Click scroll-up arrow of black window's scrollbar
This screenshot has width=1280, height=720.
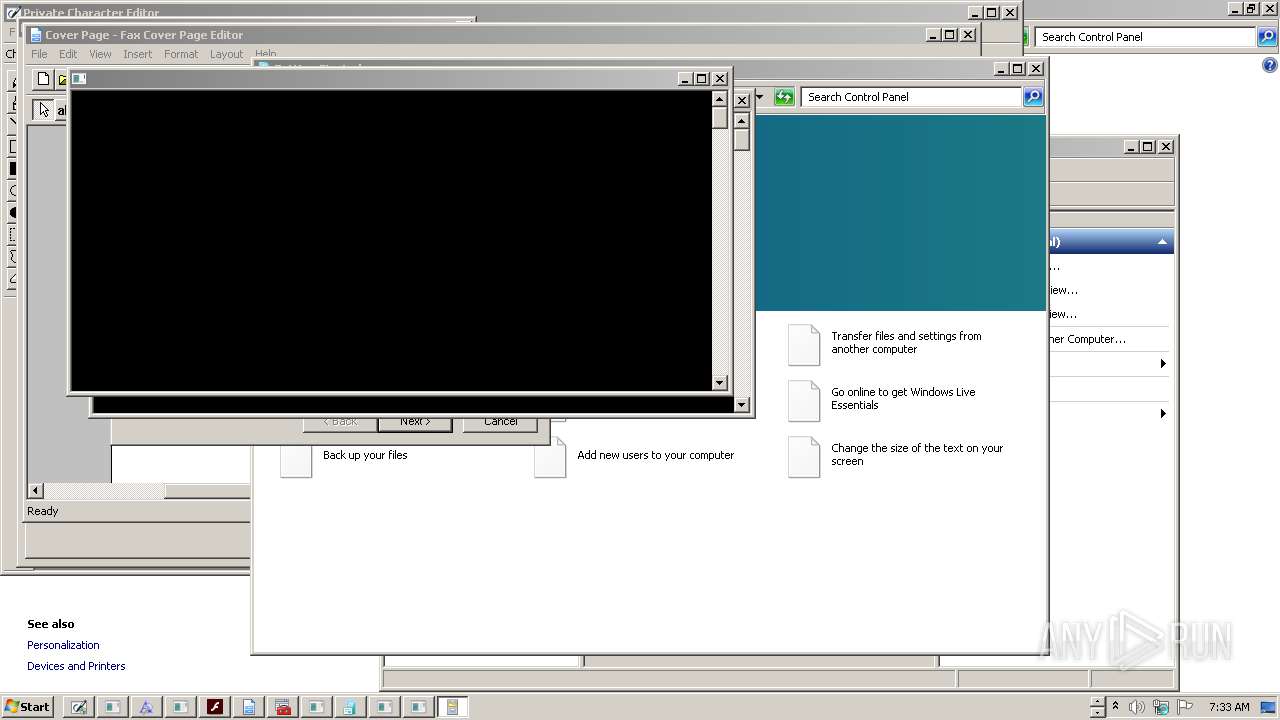[719, 99]
